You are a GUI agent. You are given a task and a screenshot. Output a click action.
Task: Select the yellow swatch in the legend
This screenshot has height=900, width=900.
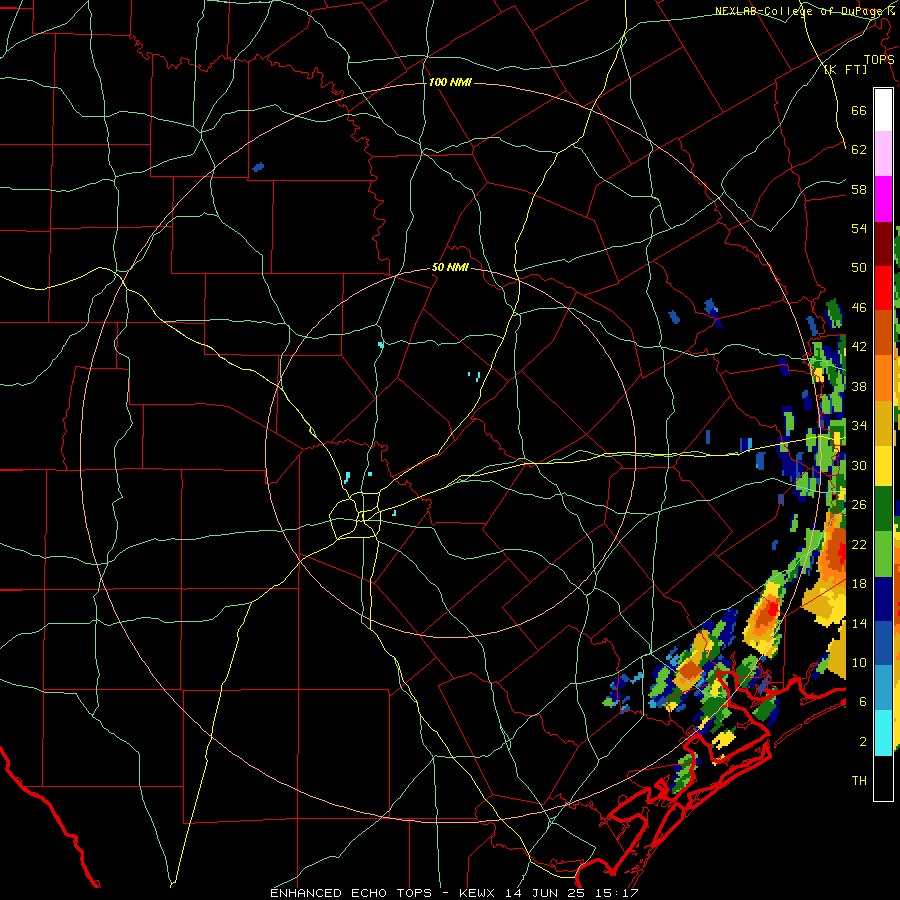[883, 466]
